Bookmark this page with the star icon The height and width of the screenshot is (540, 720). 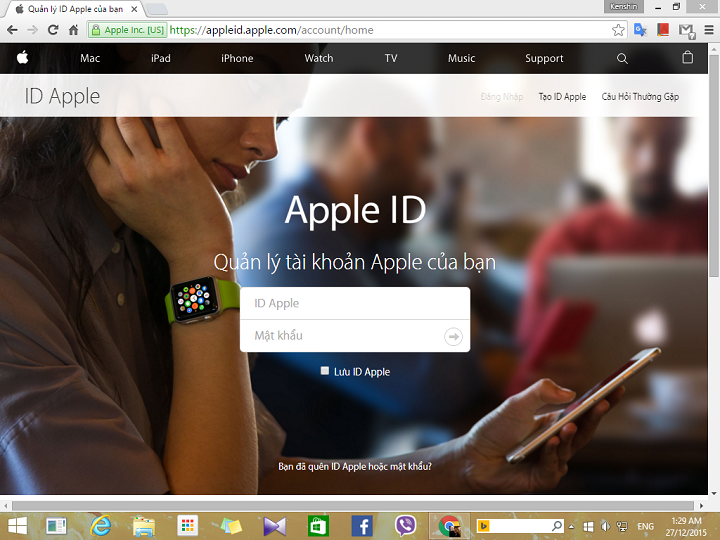click(618, 30)
